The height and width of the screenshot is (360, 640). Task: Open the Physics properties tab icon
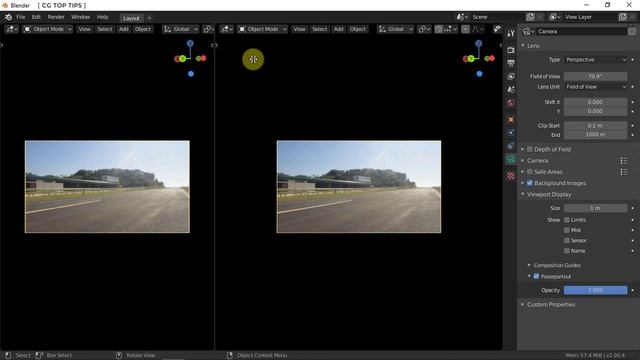pos(511,133)
